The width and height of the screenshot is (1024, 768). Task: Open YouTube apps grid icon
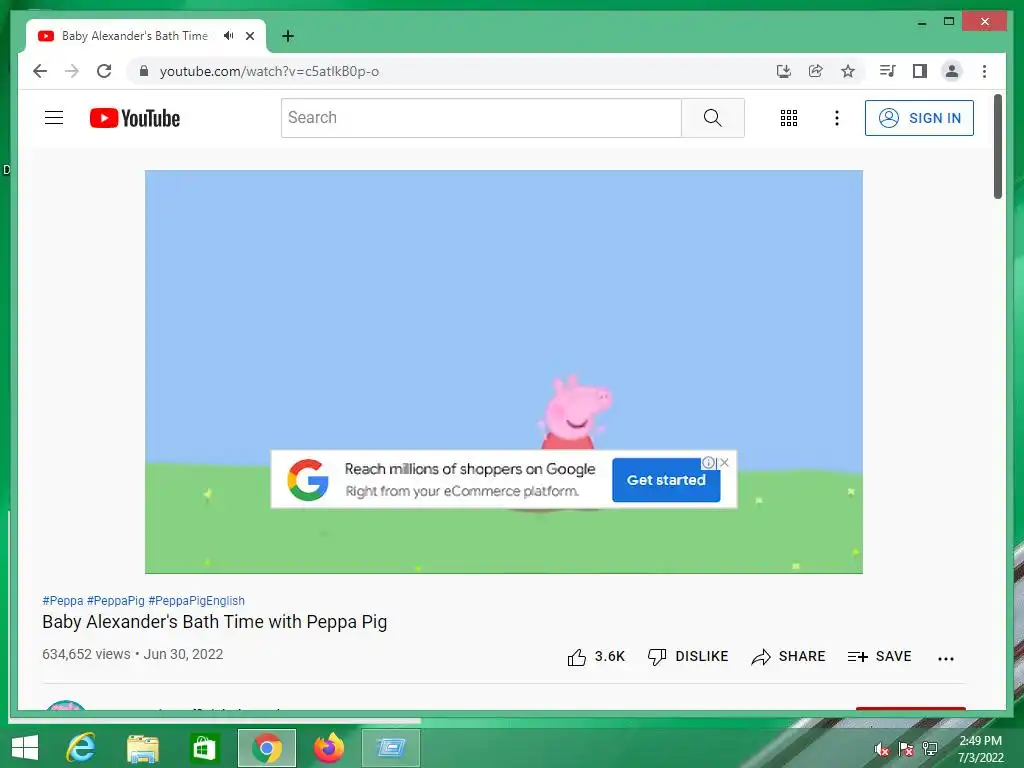[x=789, y=118]
